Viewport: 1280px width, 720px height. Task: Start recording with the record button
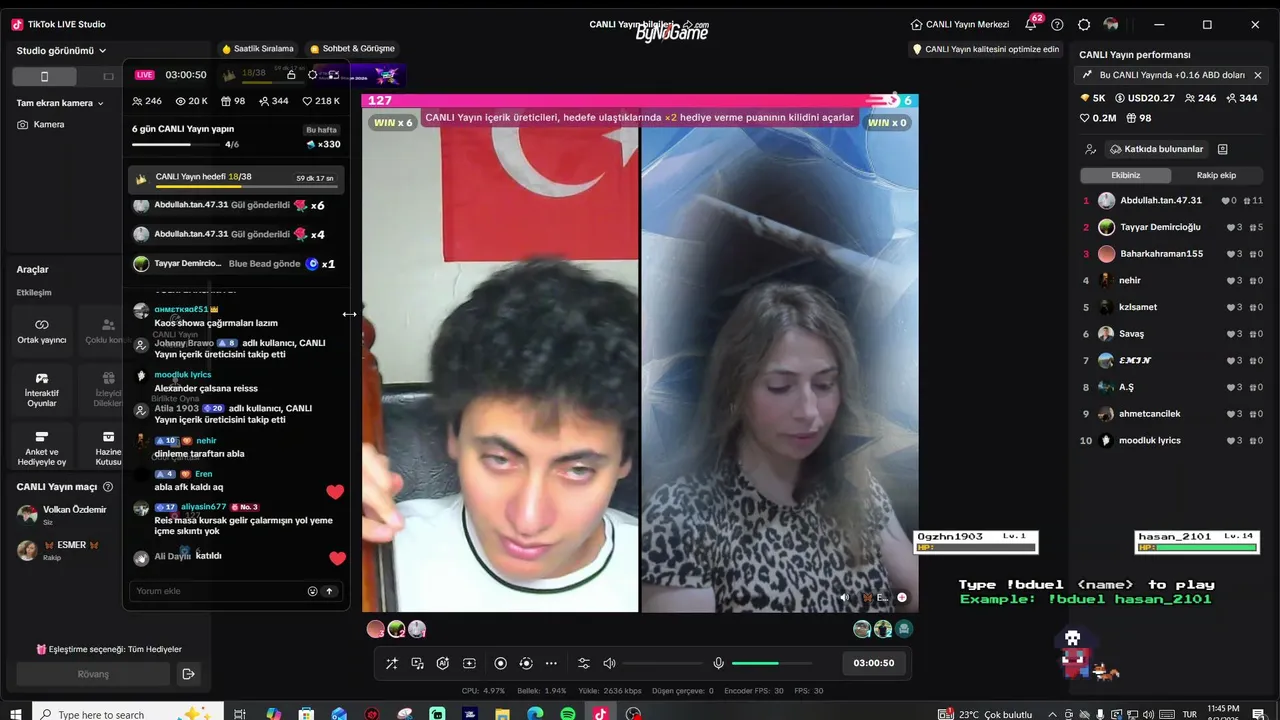pos(500,663)
